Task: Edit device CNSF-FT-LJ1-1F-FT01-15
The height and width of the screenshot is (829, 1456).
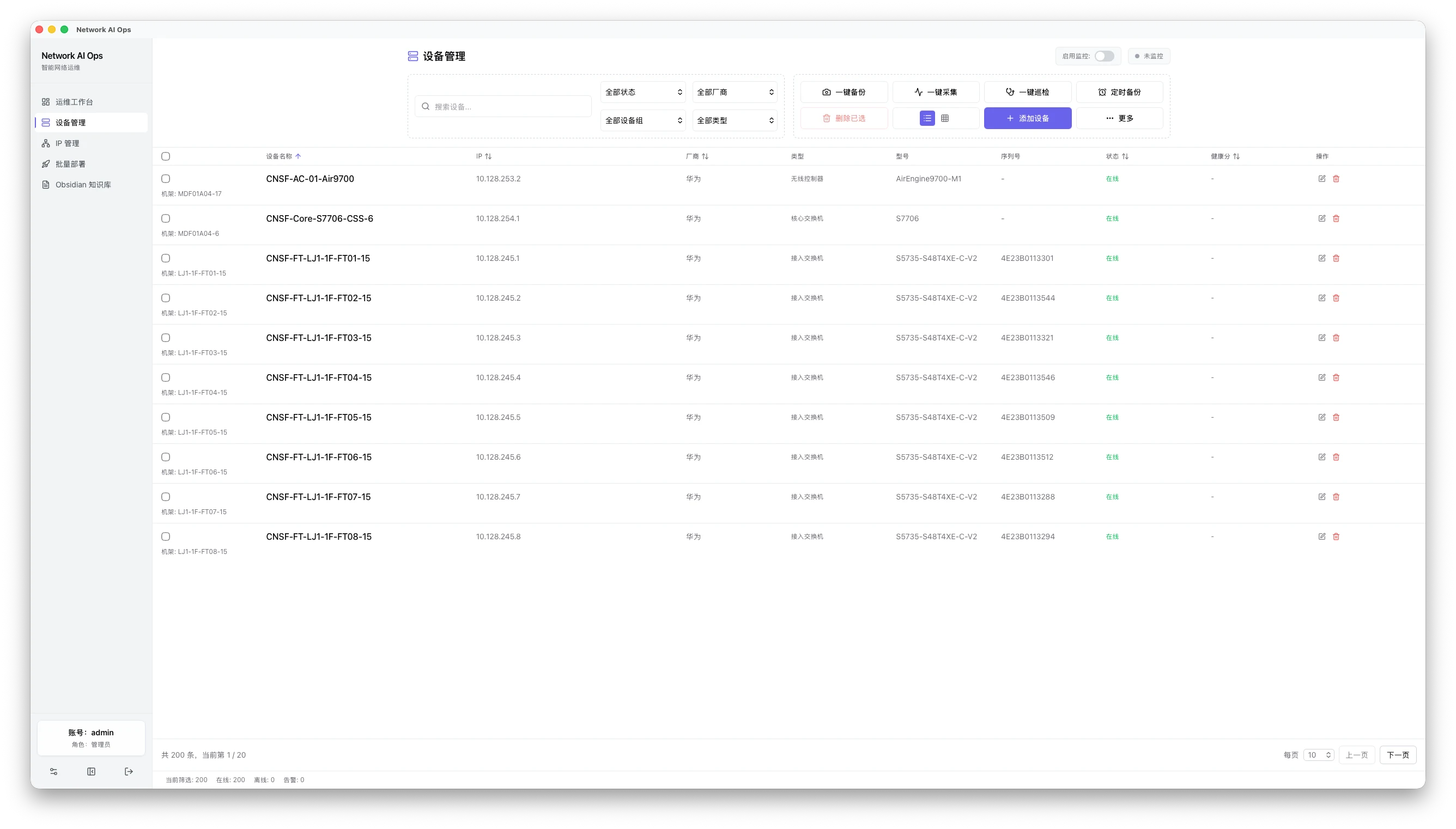Action: pos(1321,259)
